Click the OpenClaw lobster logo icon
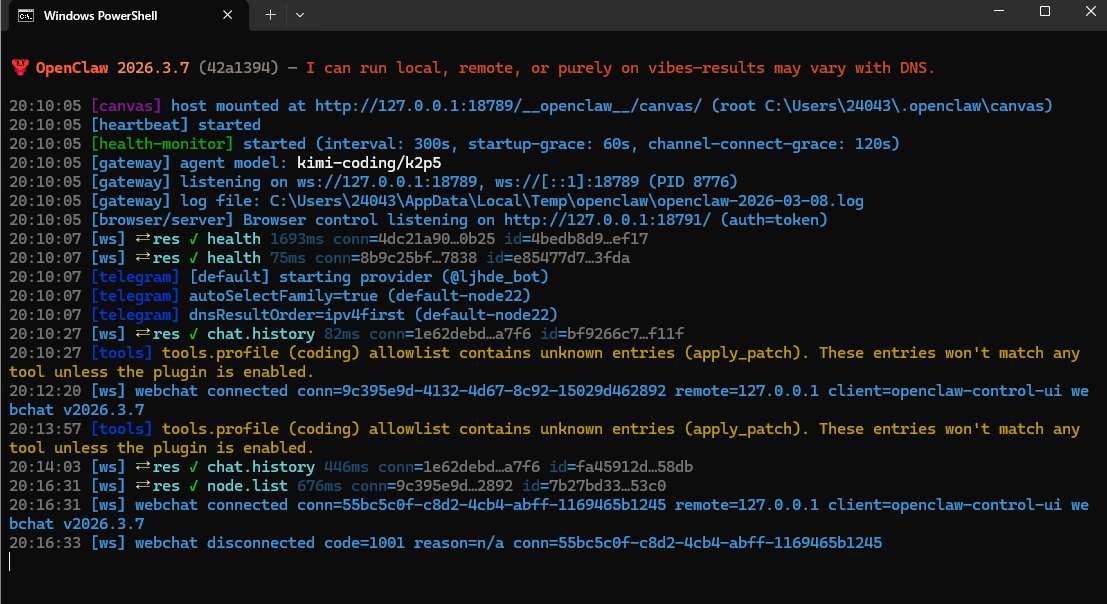 pos(20,68)
